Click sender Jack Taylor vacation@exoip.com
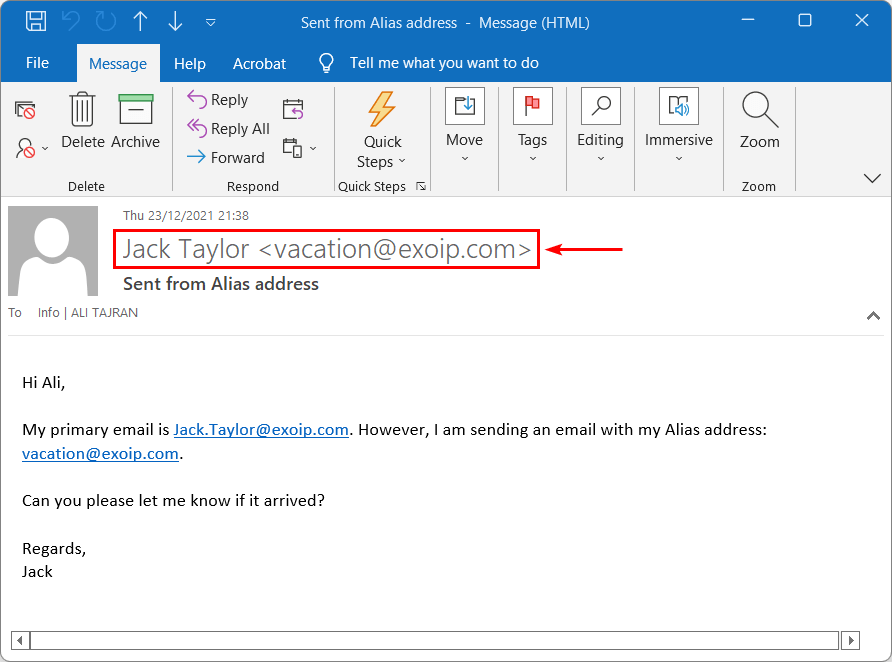 [327, 249]
